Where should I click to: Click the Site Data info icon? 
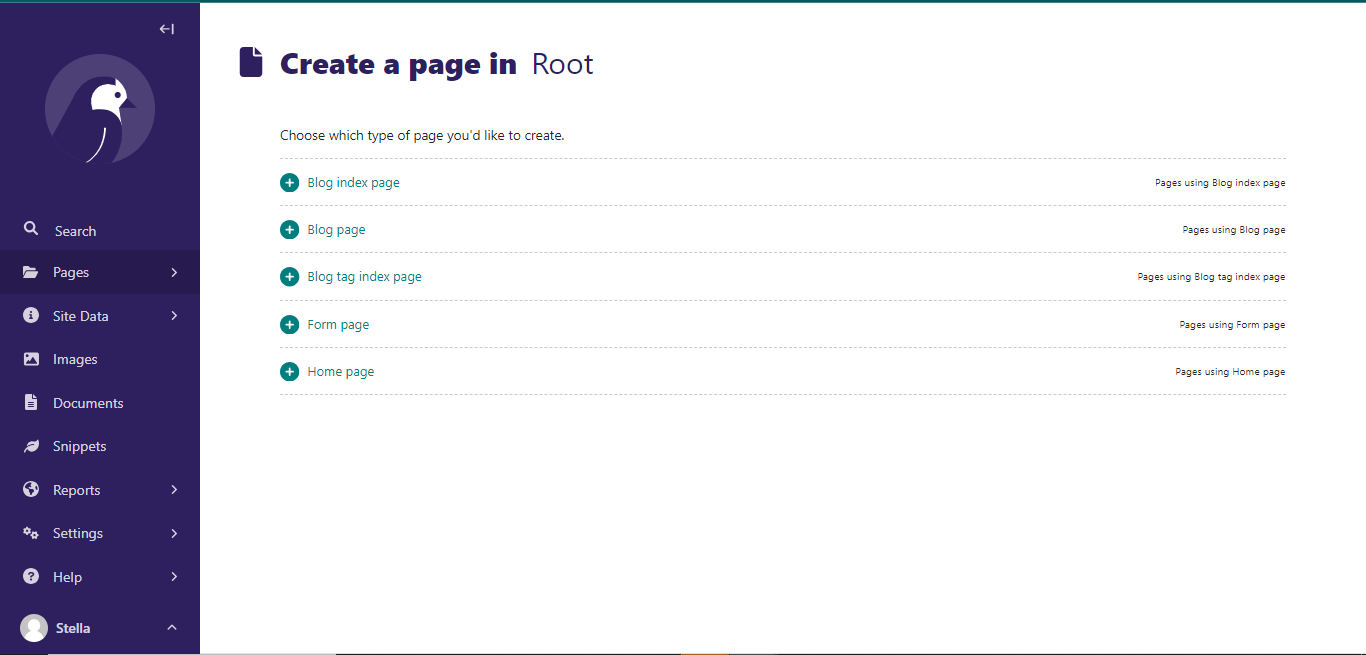coord(30,315)
